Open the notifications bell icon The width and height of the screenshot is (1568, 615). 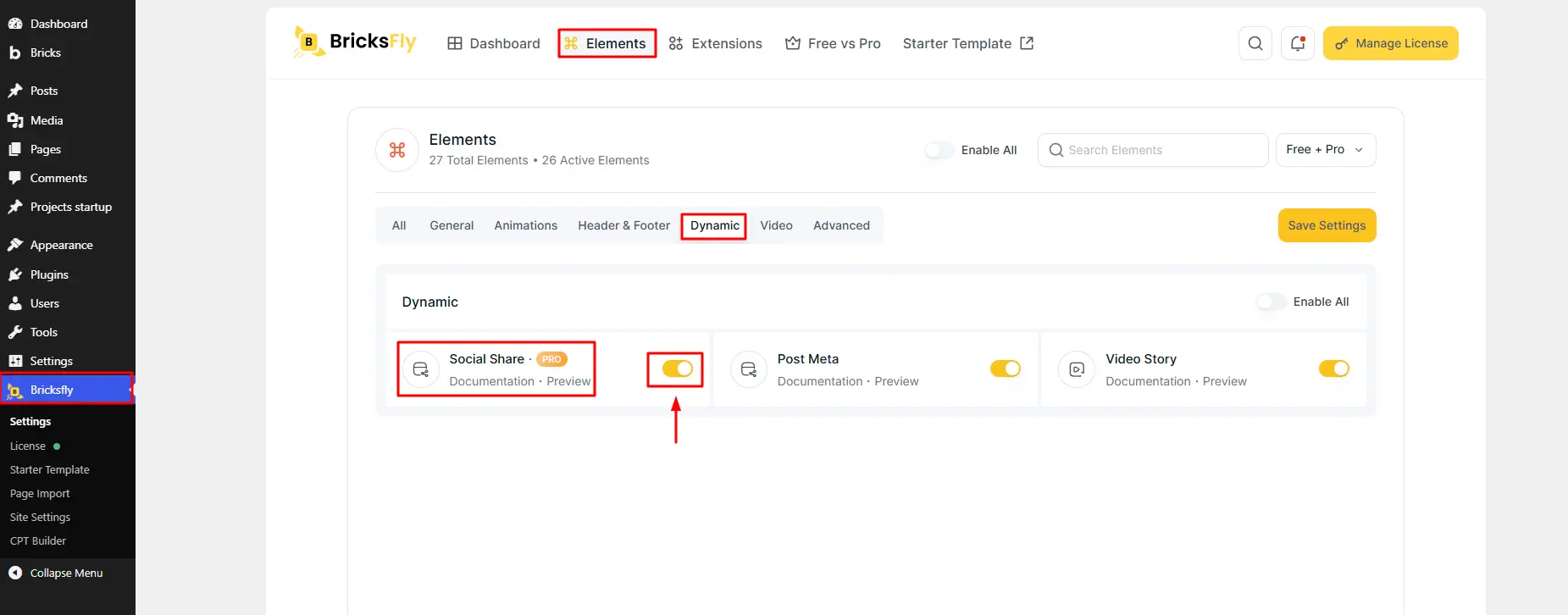pyautogui.click(x=1298, y=43)
